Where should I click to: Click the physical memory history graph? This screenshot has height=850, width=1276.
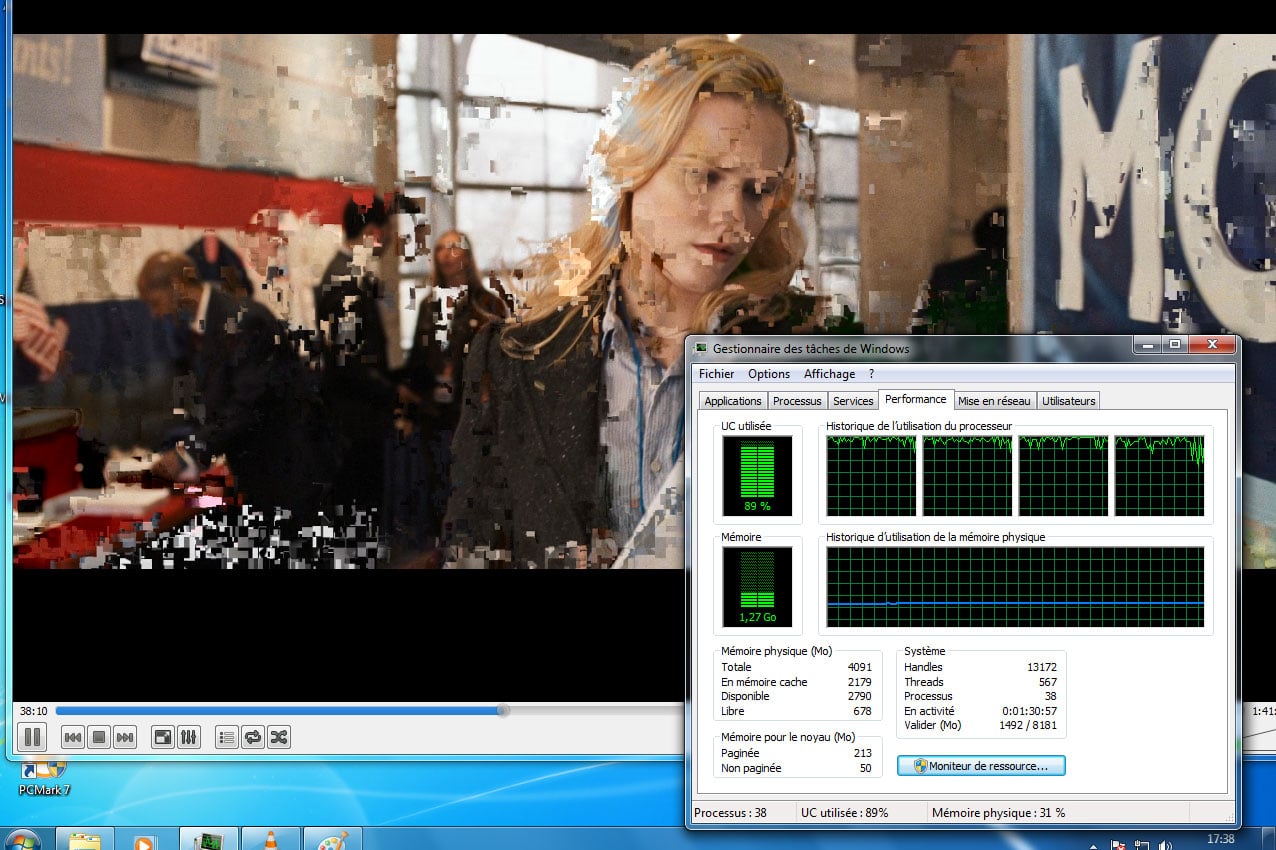pyautogui.click(x=1015, y=587)
